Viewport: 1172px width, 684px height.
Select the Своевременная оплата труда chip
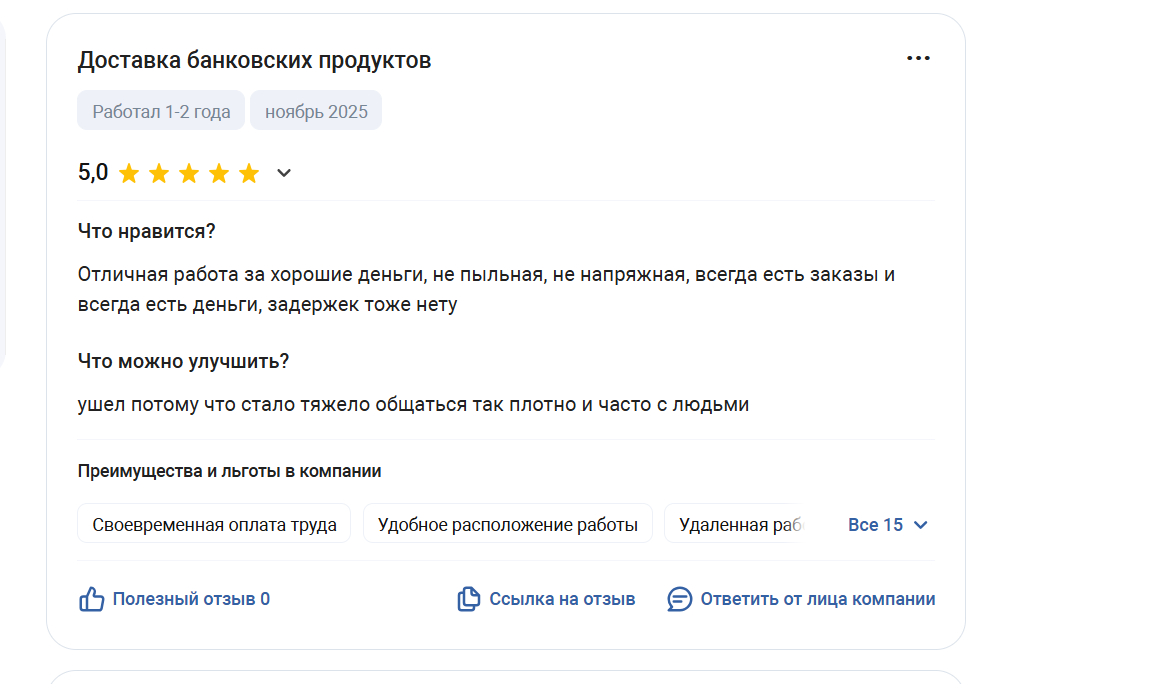click(x=214, y=524)
